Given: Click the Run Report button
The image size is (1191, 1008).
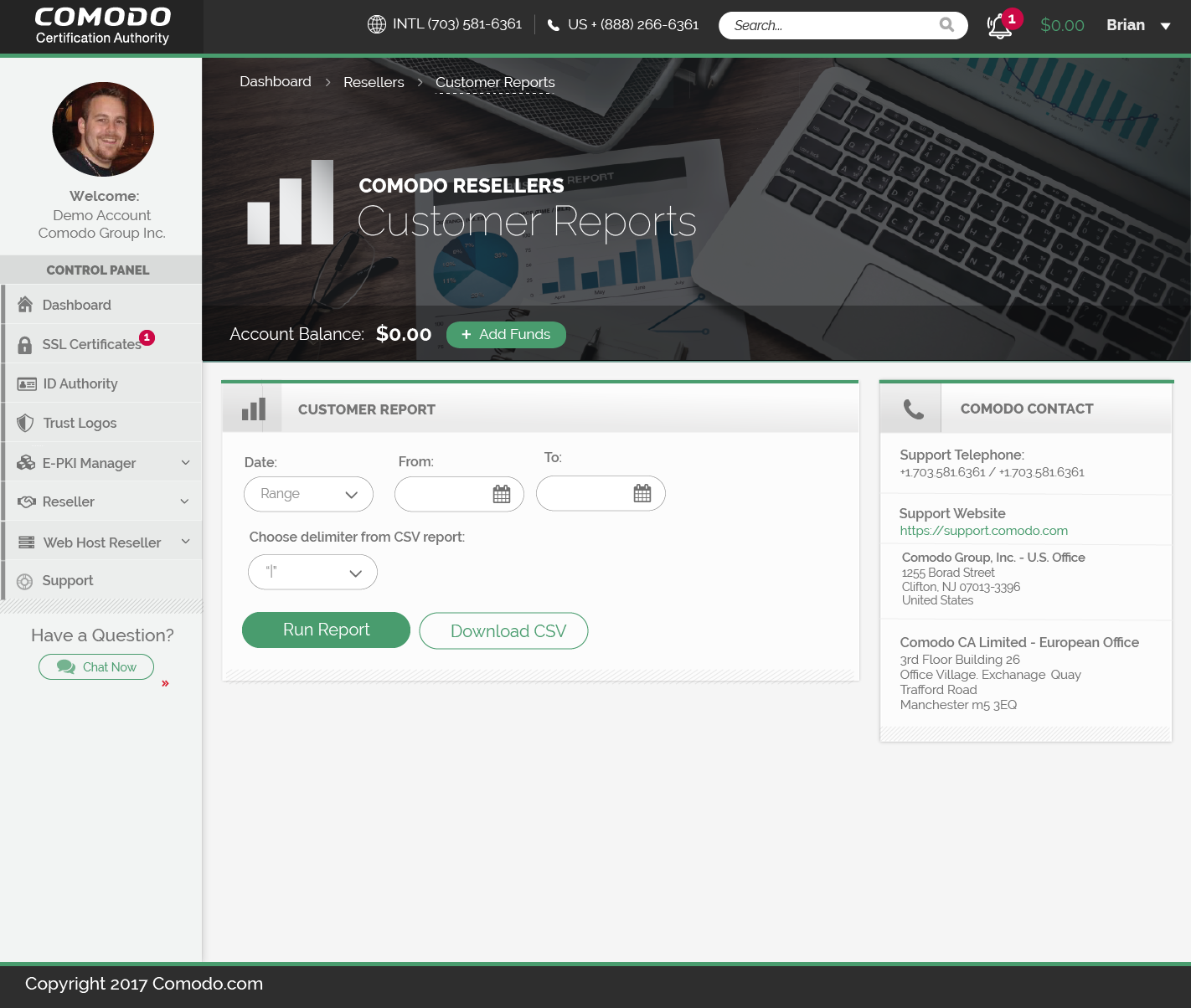Looking at the screenshot, I should coord(326,630).
